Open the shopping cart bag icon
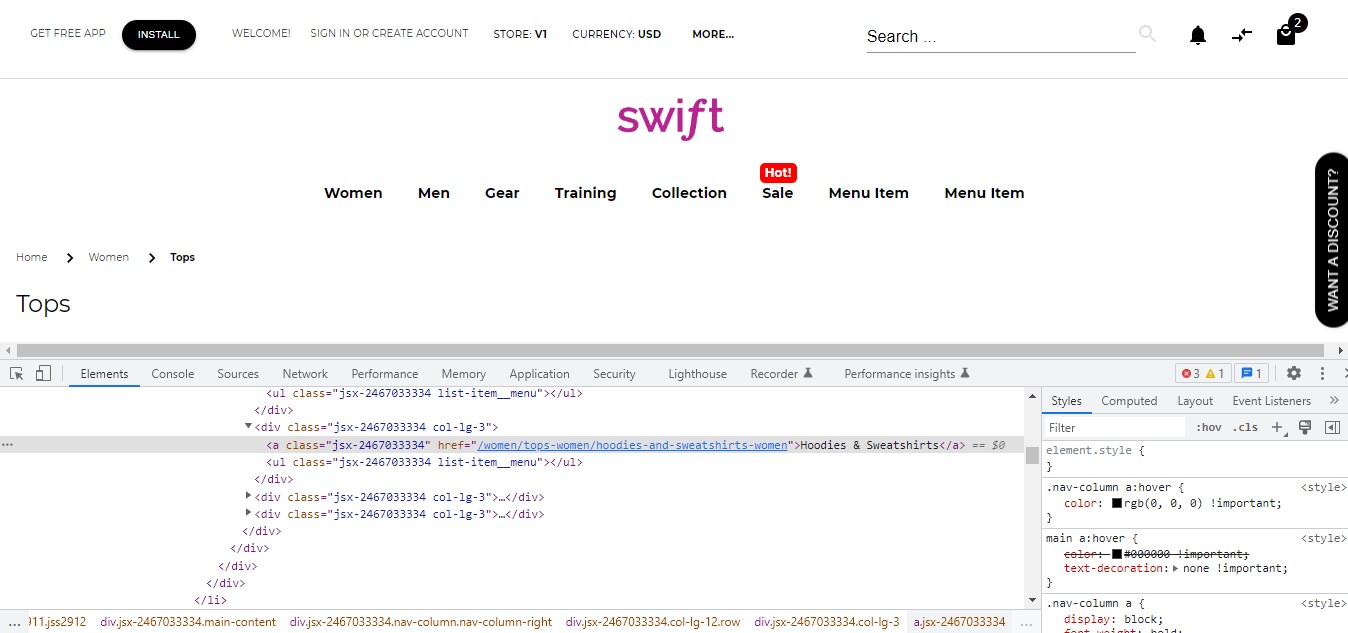This screenshot has width=1348, height=633. [1286, 35]
